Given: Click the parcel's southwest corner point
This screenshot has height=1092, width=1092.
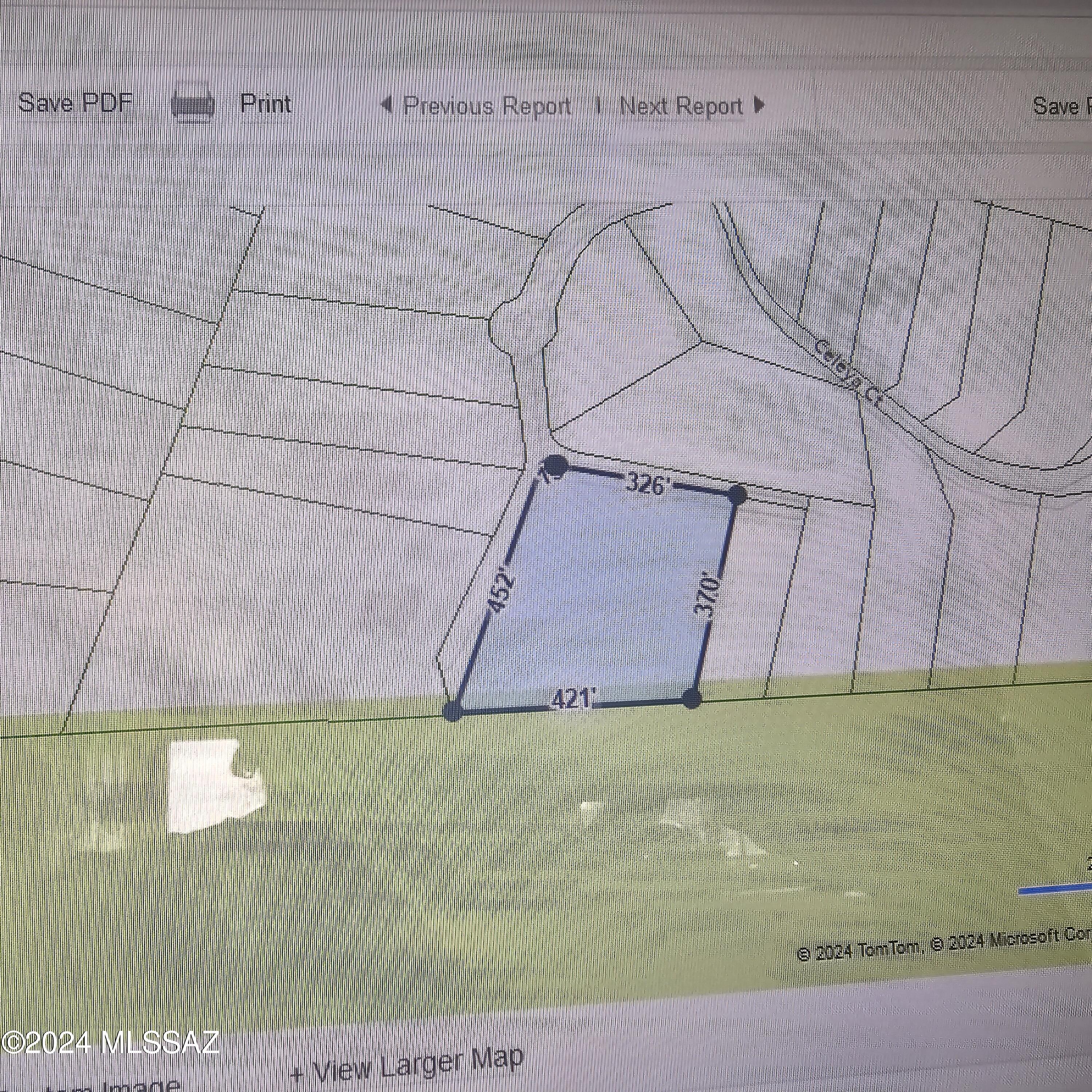Looking at the screenshot, I should 452,711.
